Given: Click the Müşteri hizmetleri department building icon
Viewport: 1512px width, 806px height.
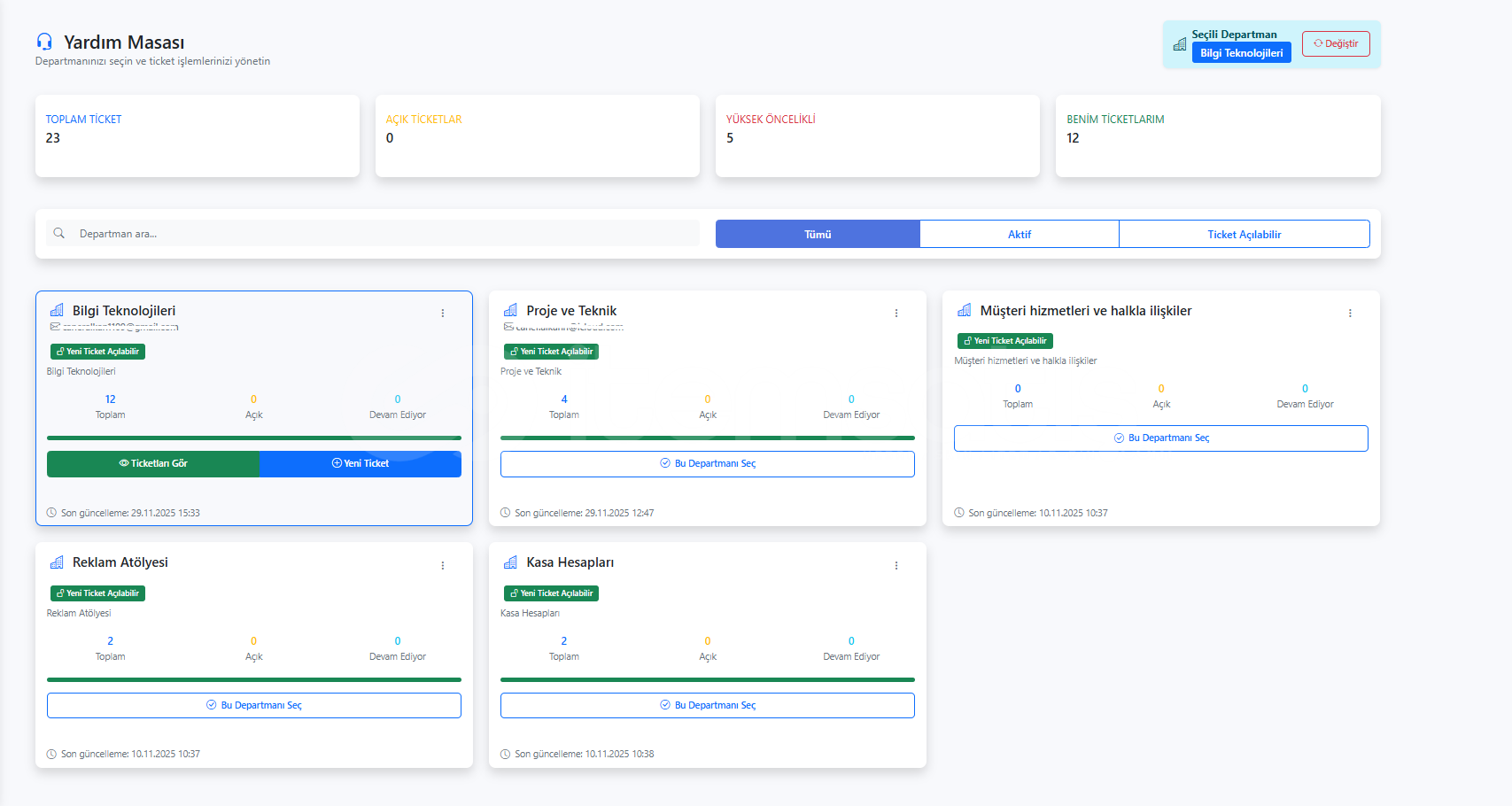Looking at the screenshot, I should click(x=964, y=311).
